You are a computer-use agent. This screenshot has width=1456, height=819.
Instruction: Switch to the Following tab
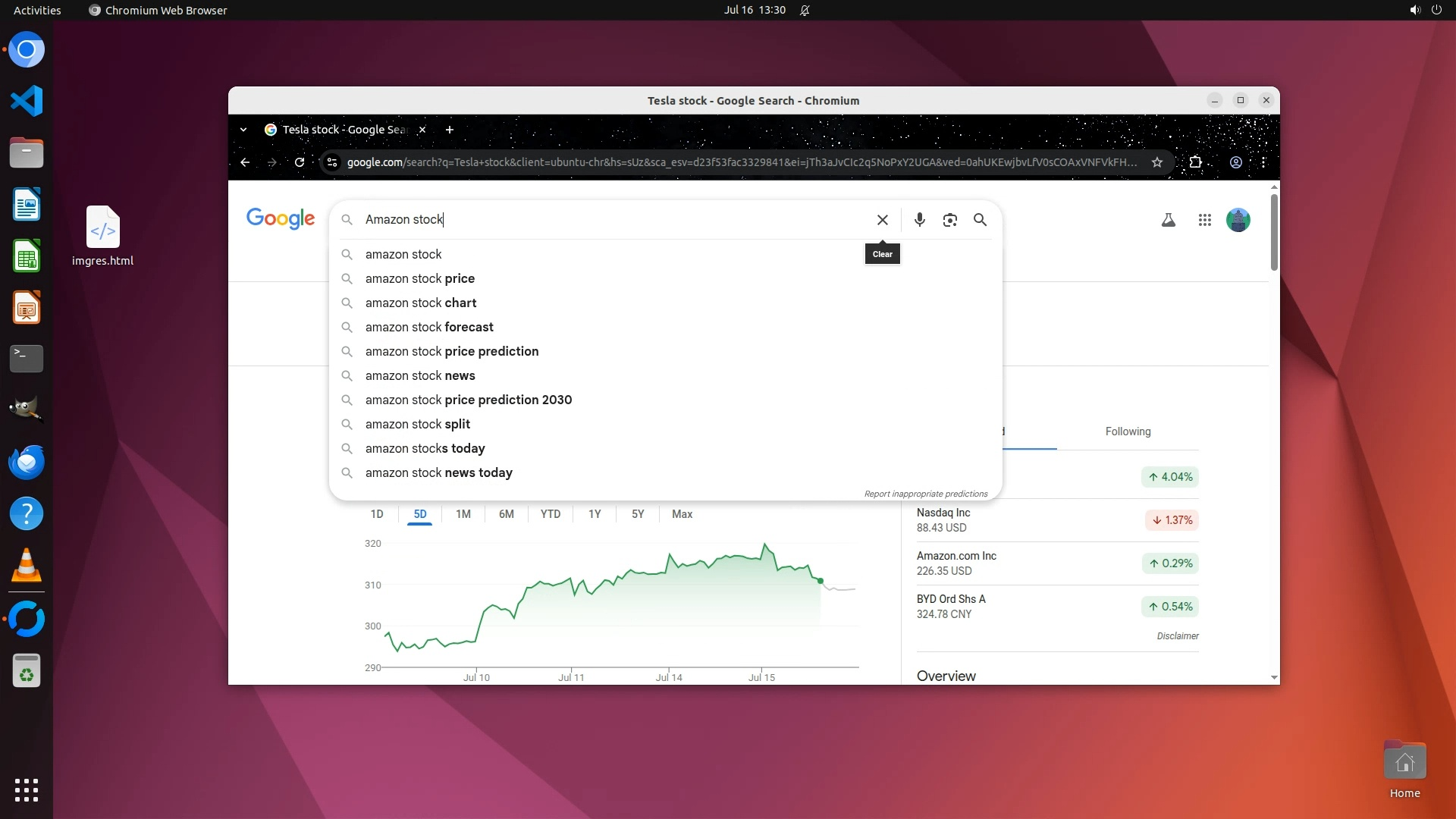pos(1128,431)
